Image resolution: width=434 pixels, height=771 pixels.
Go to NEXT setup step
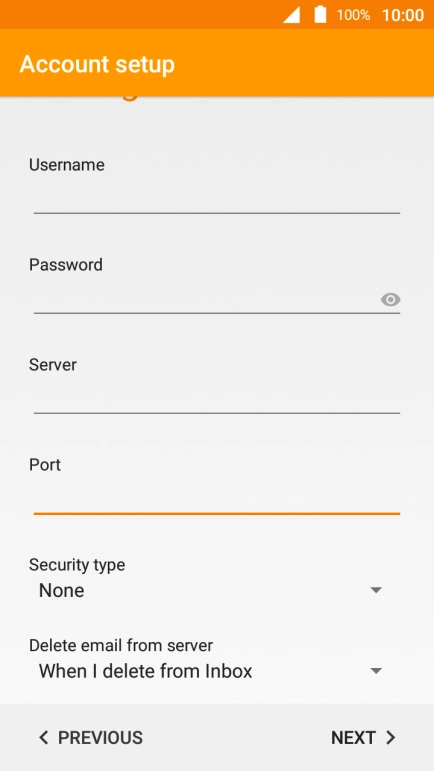(x=363, y=737)
